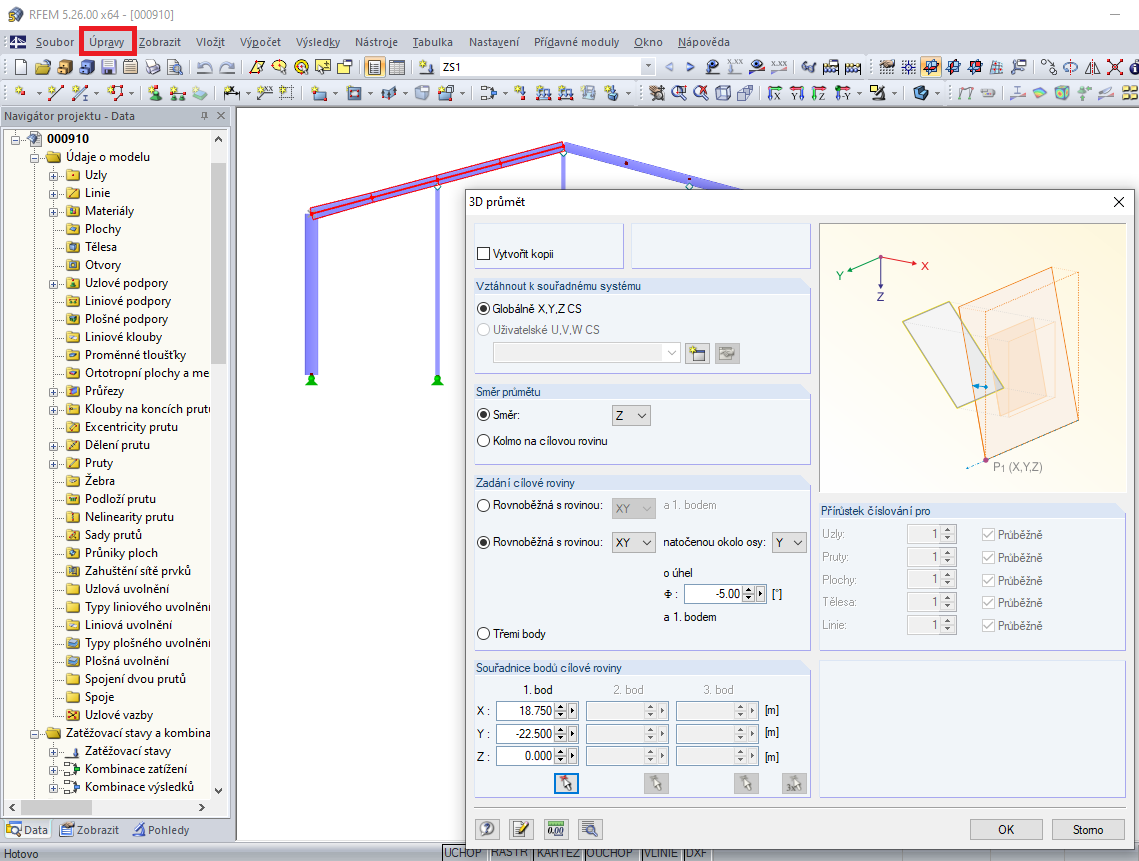
Task: Save the model with the diskette icon
Action: (109, 68)
